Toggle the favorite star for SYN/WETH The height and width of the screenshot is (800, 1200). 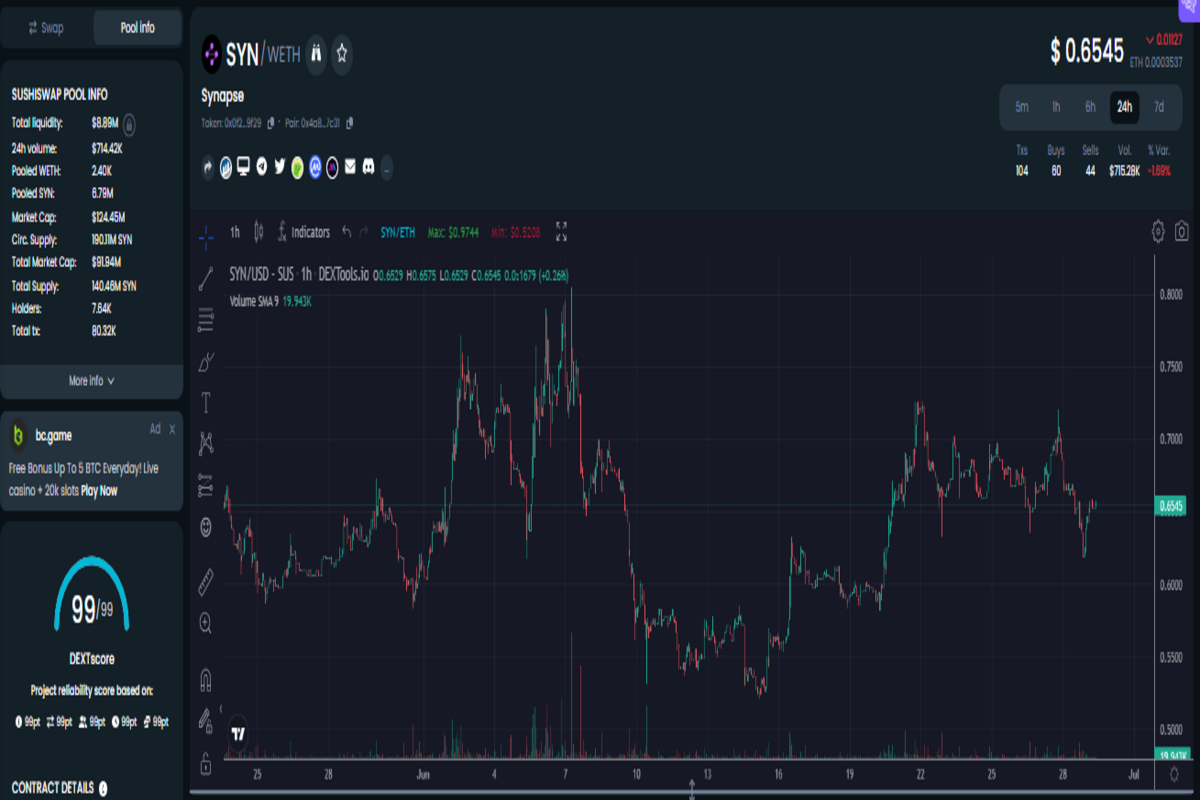click(342, 54)
